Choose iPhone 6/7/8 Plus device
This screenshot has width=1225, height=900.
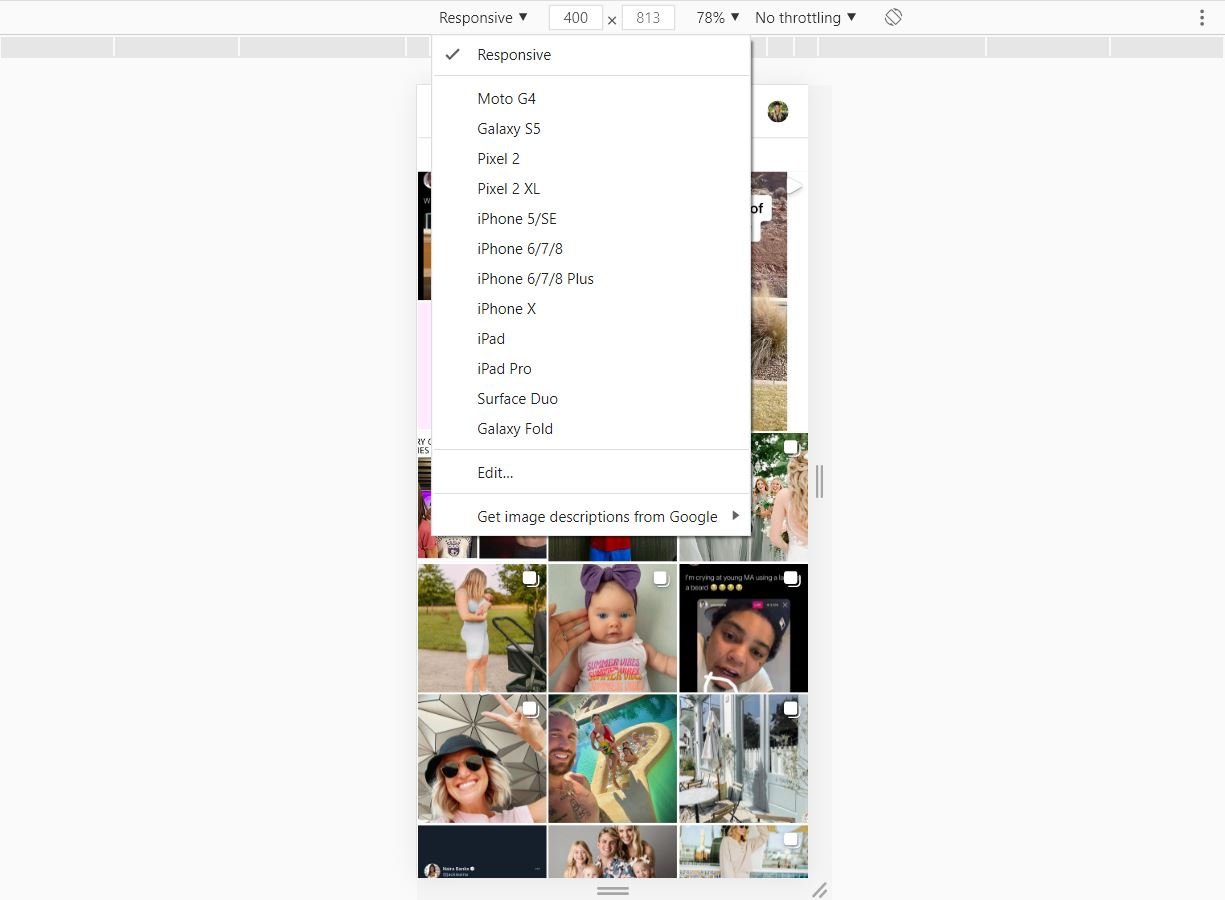pyautogui.click(x=592, y=278)
